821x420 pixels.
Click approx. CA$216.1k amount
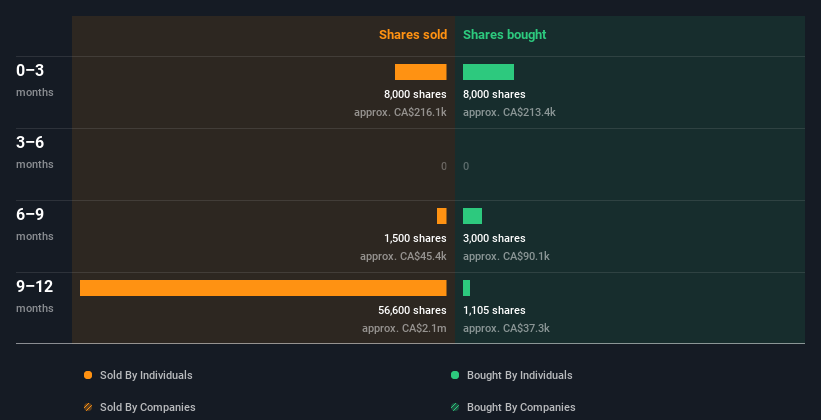click(401, 113)
